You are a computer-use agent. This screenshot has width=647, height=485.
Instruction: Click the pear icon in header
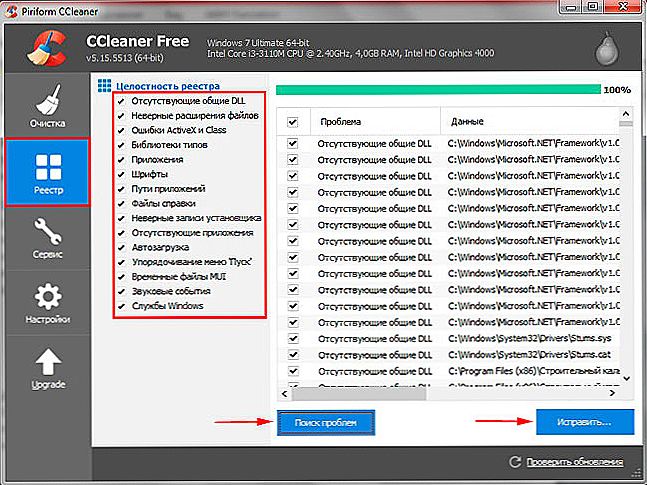coord(607,49)
